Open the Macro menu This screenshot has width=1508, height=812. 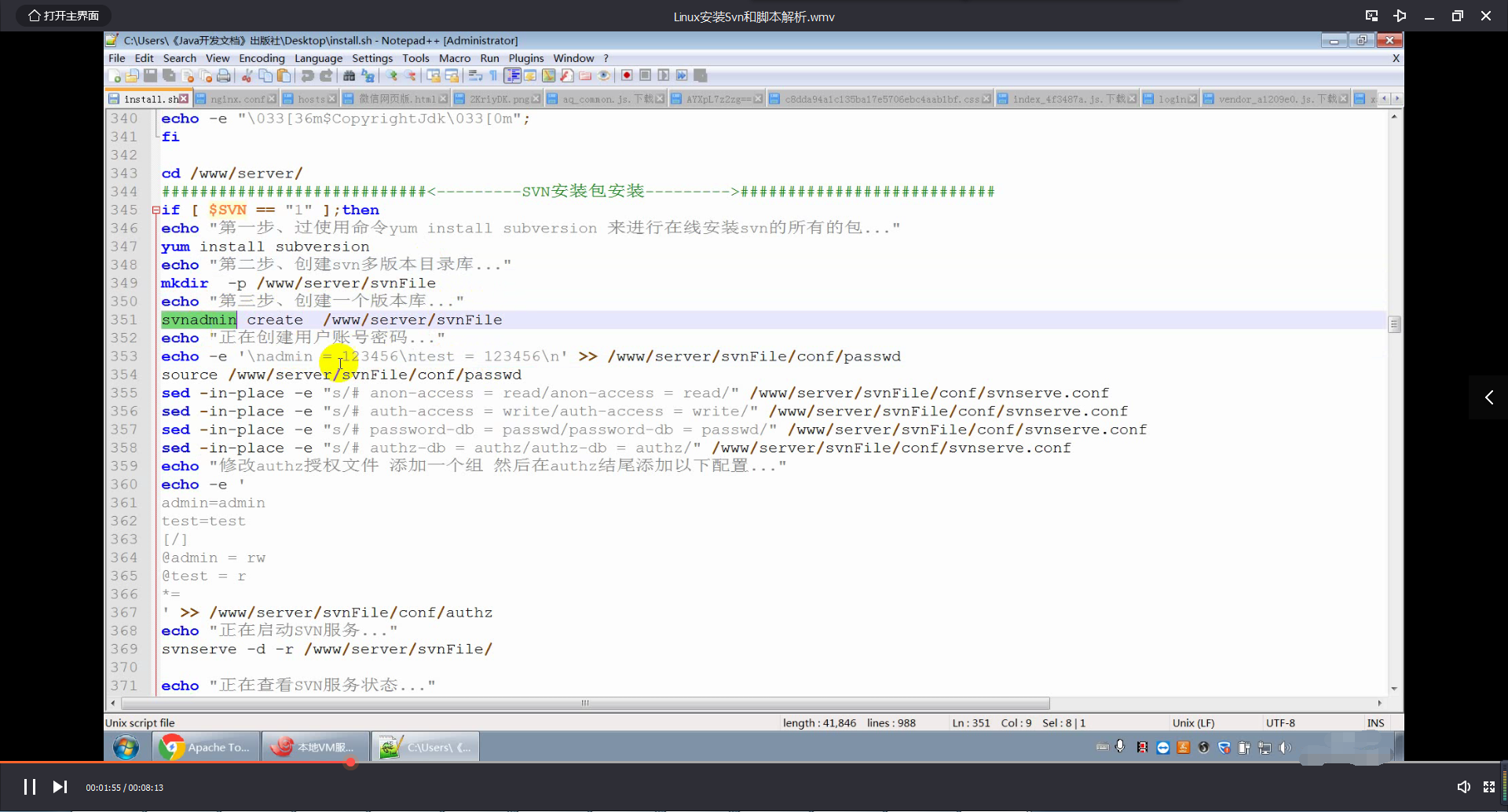(455, 58)
